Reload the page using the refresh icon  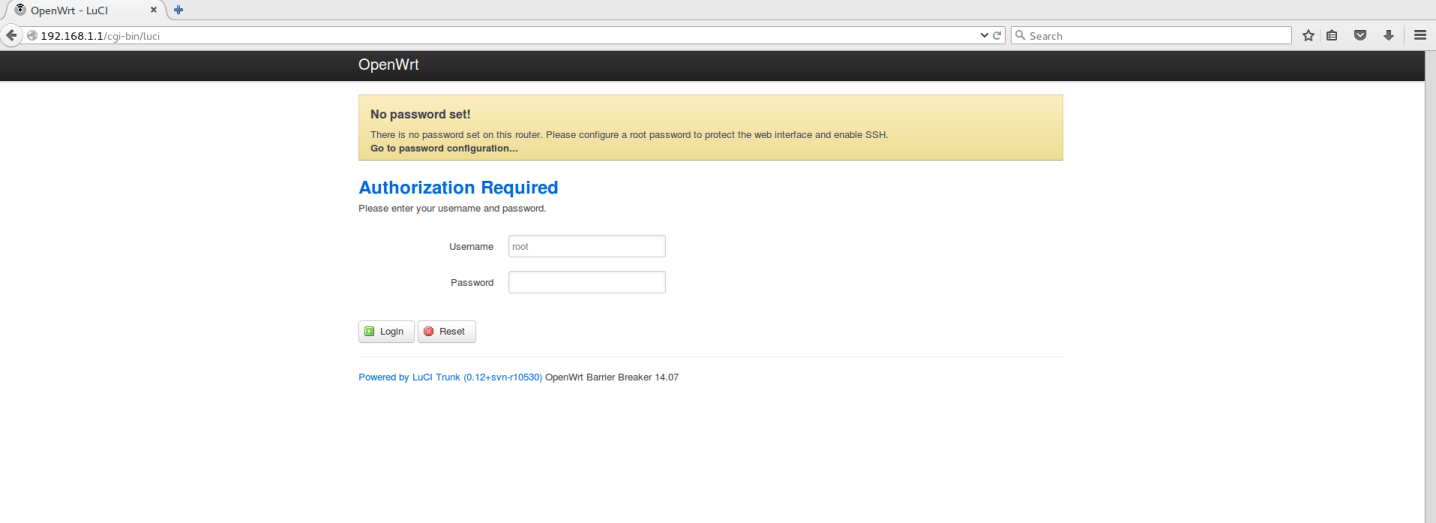(x=998, y=35)
